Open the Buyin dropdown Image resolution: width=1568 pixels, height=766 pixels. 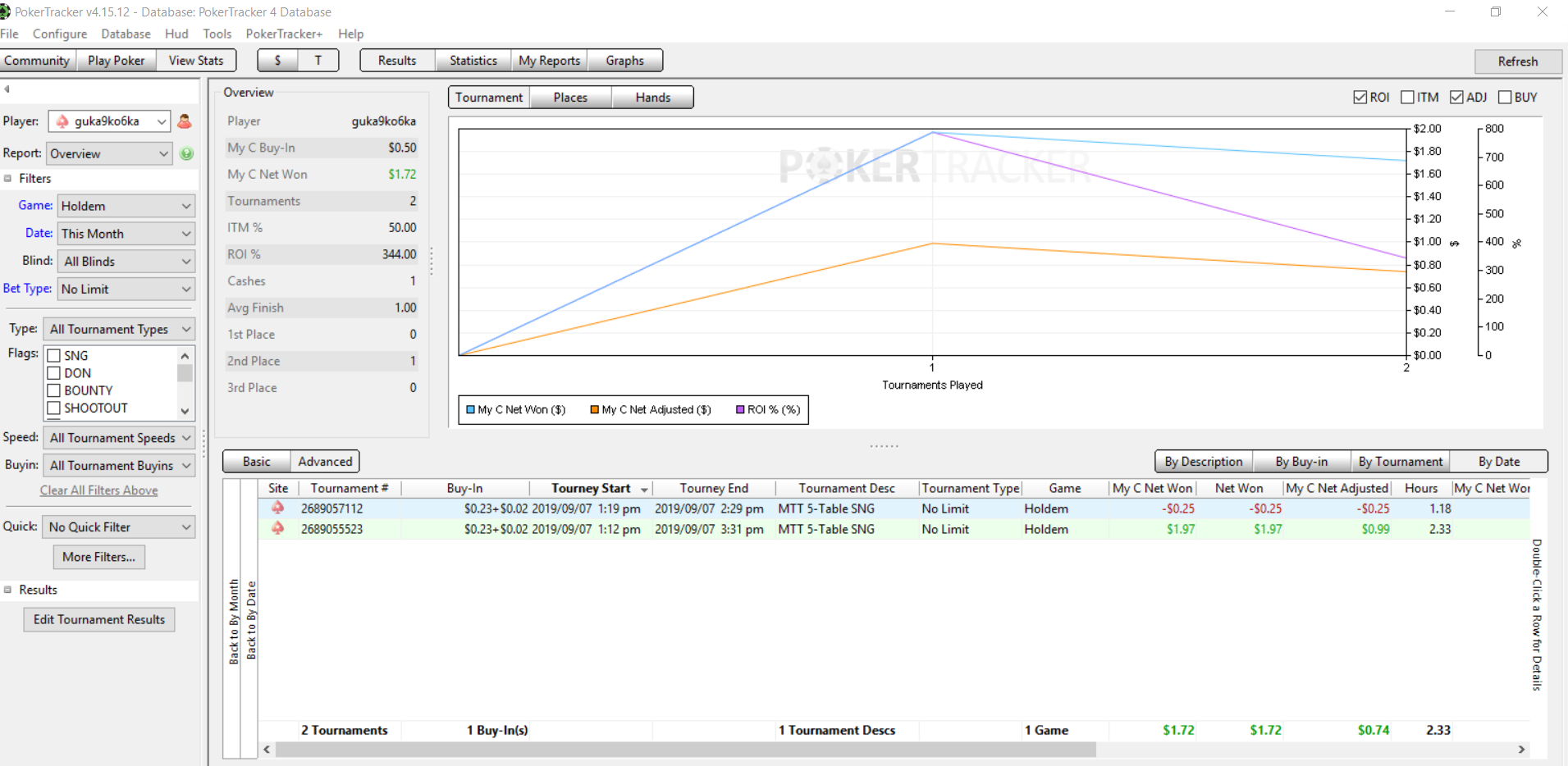[119, 465]
